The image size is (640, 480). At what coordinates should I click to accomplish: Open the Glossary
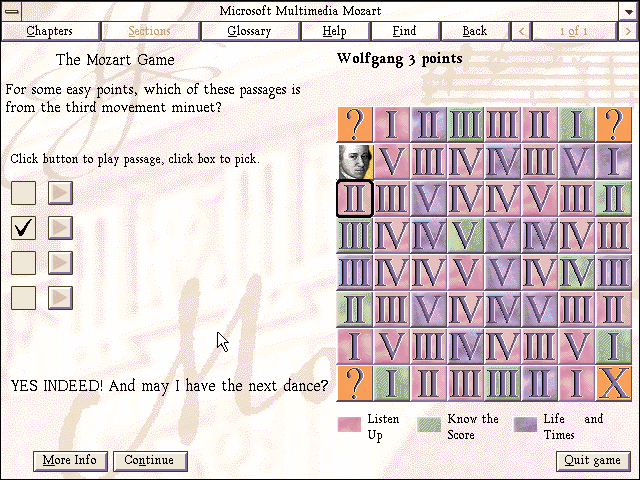[249, 31]
